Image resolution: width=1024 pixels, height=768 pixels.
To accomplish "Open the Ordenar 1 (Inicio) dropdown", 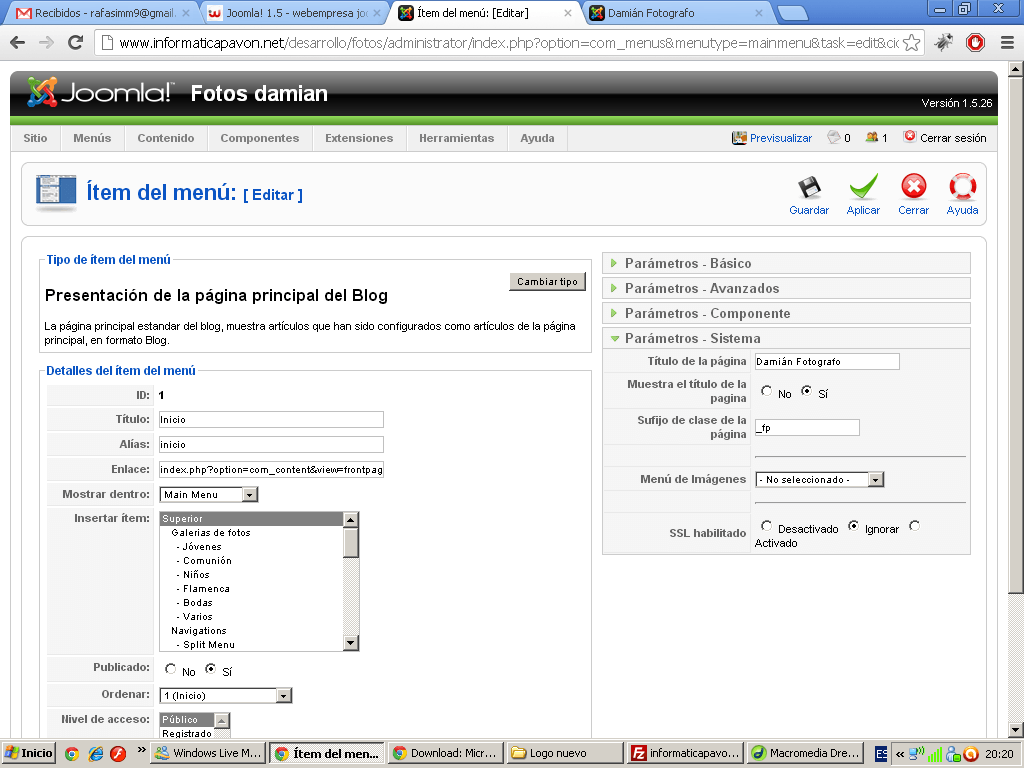I will point(225,696).
